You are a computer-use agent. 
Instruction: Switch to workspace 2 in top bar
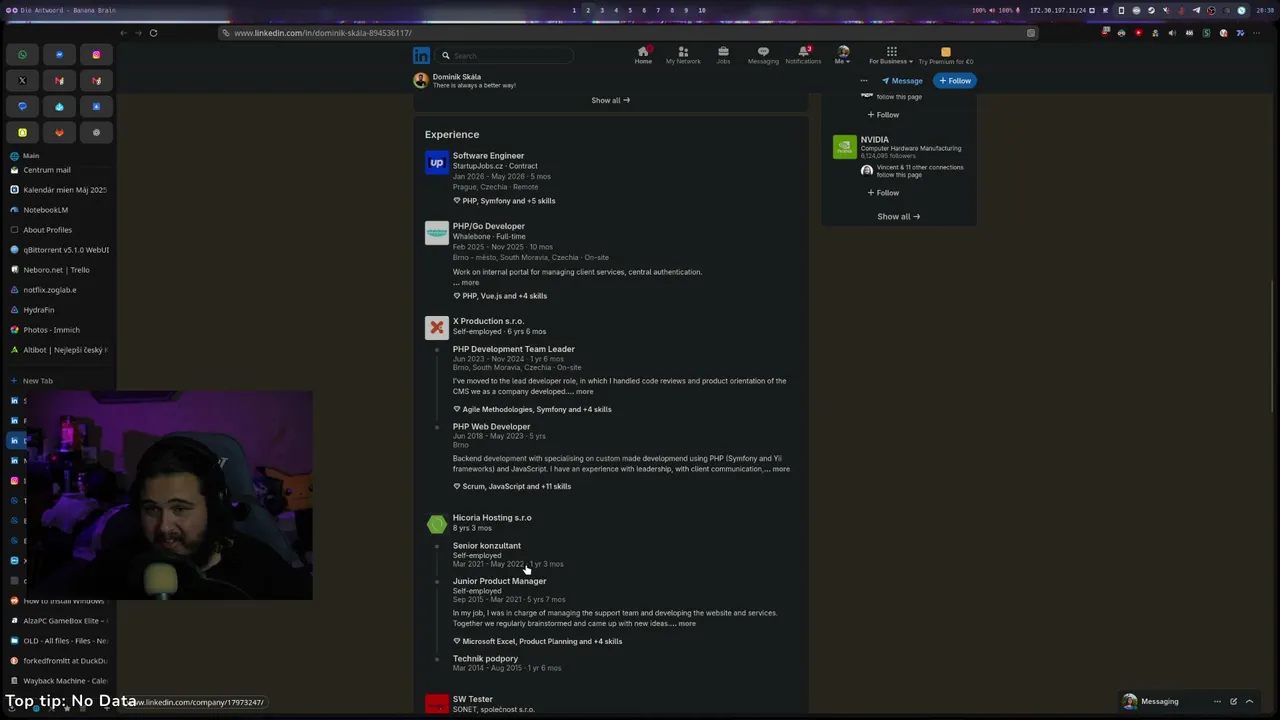coord(588,10)
